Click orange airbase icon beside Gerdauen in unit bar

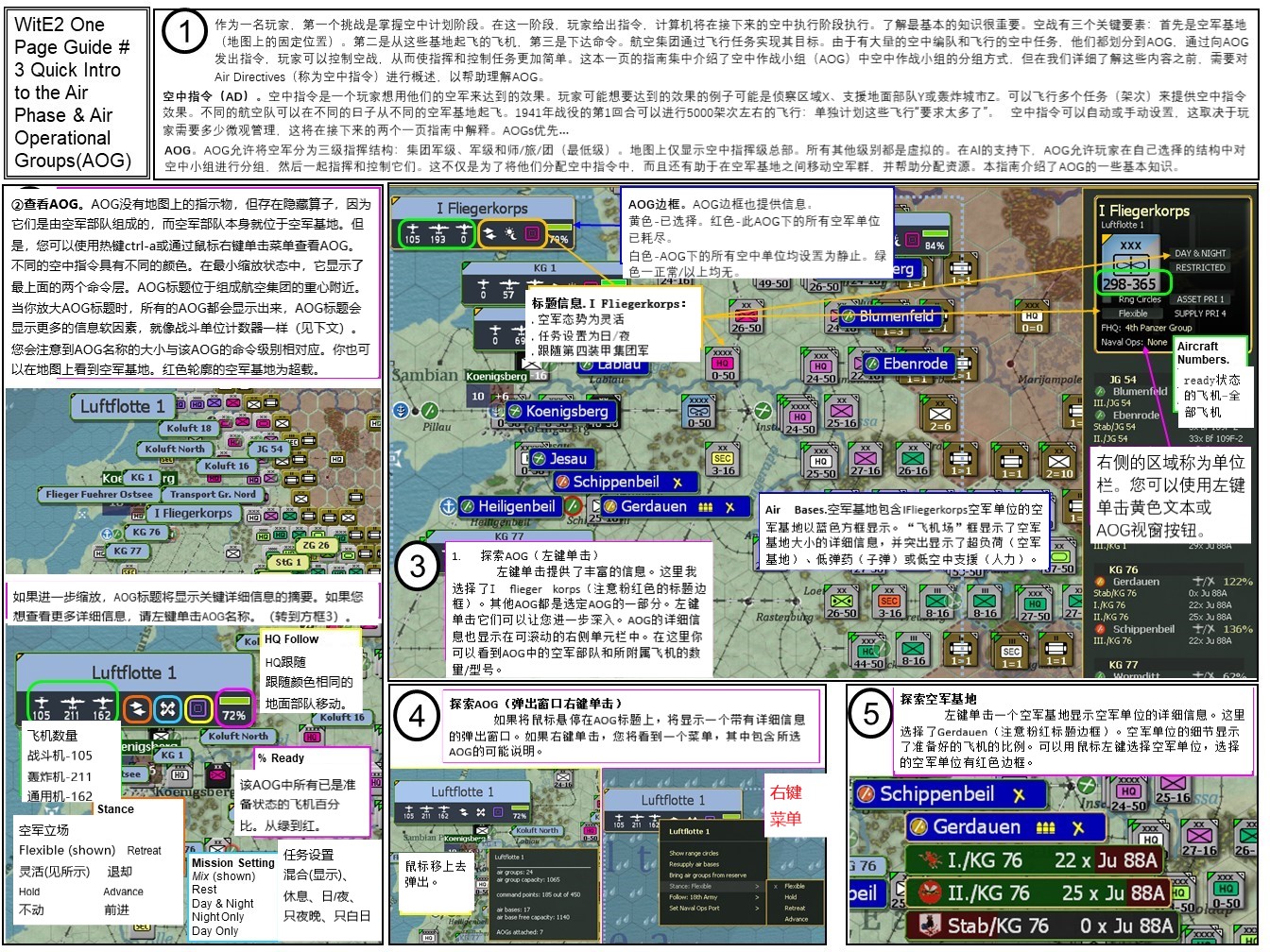1100,582
